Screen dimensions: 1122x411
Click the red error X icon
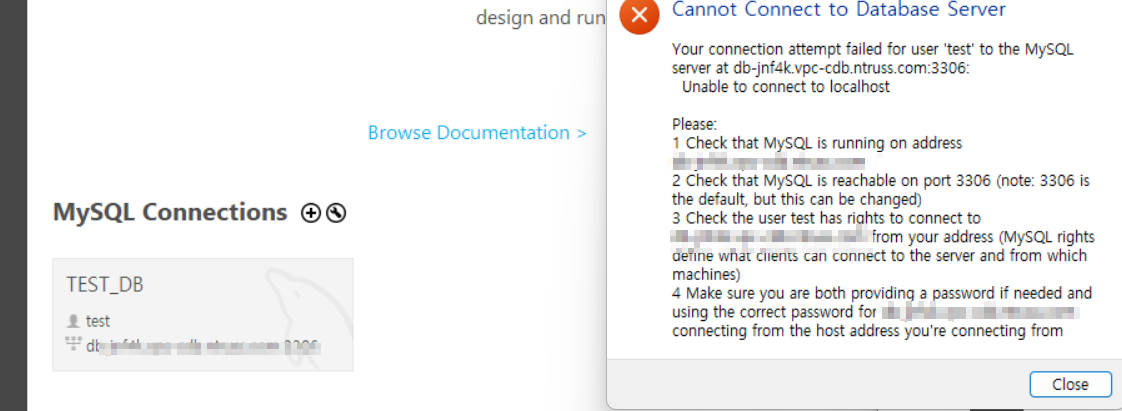[x=639, y=15]
